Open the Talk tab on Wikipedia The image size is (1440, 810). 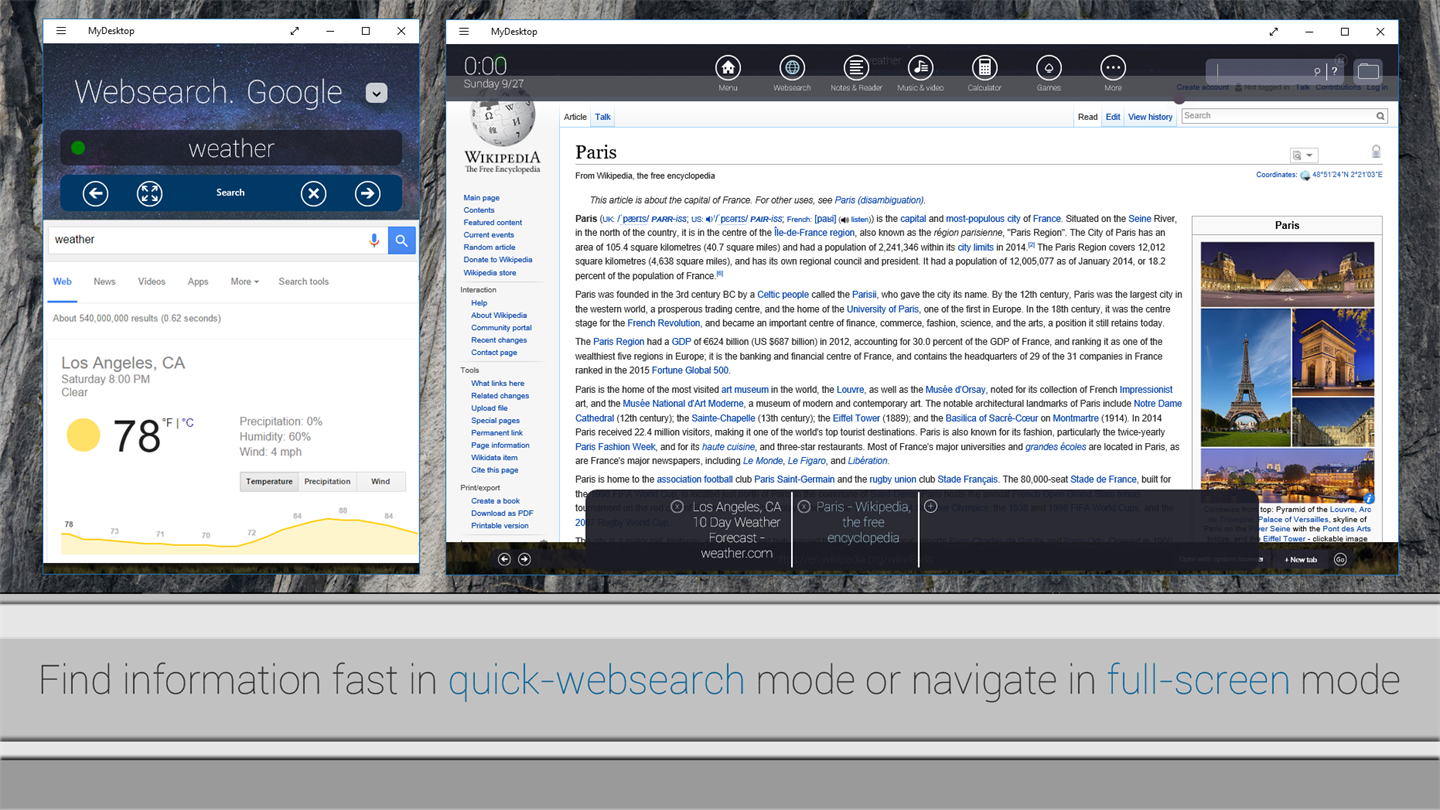pos(603,117)
